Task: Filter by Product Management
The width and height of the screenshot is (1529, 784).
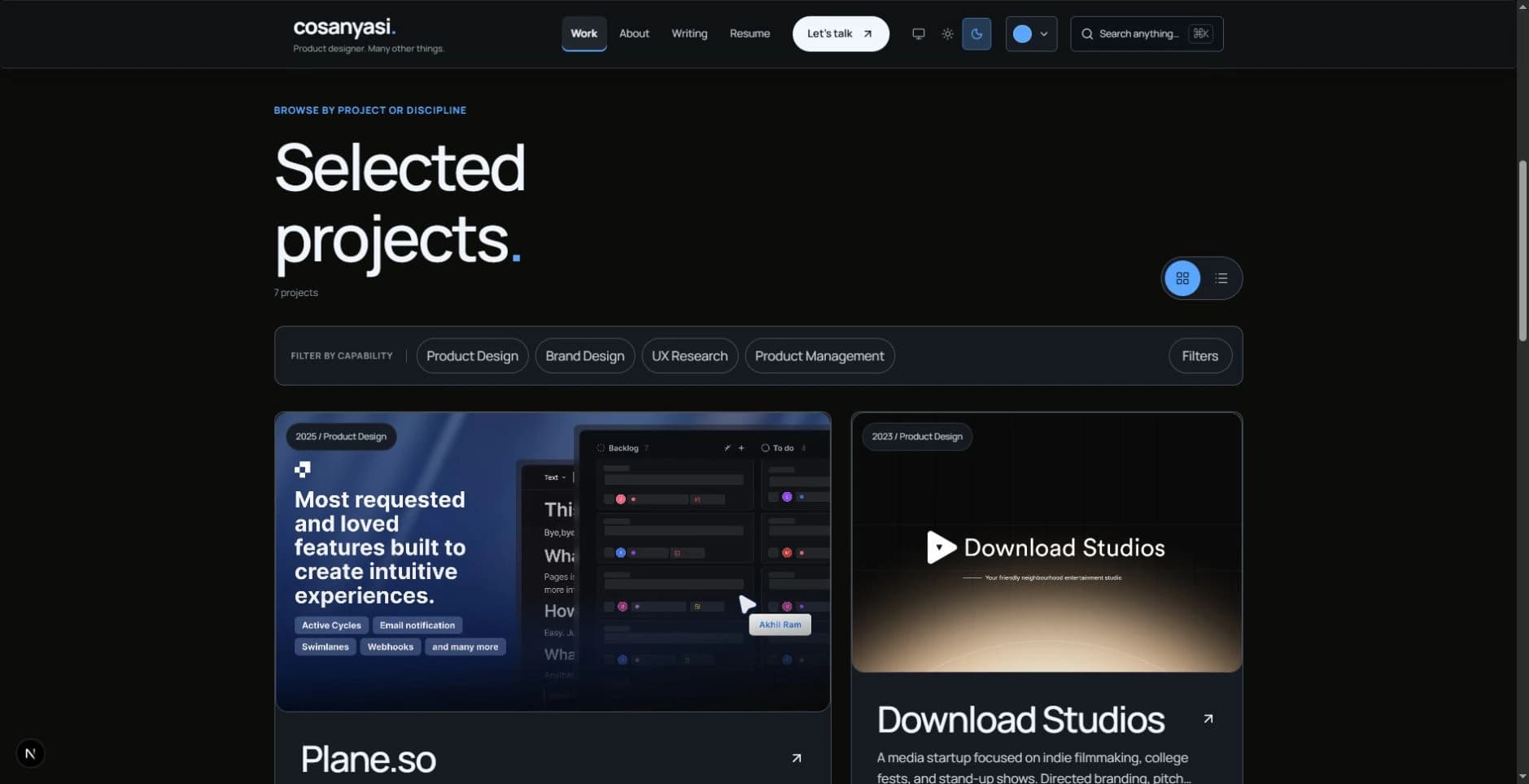Action: [819, 356]
